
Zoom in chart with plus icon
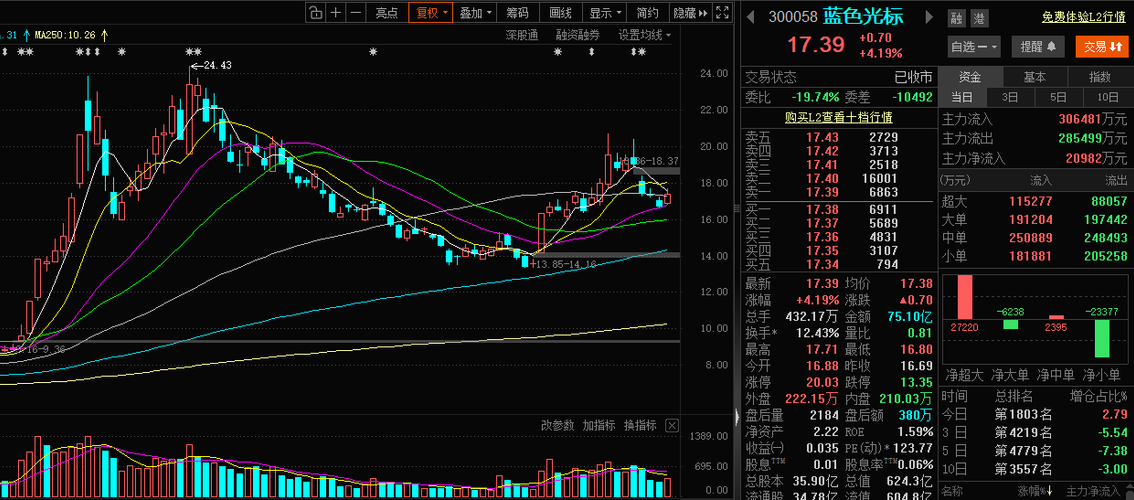336,12
